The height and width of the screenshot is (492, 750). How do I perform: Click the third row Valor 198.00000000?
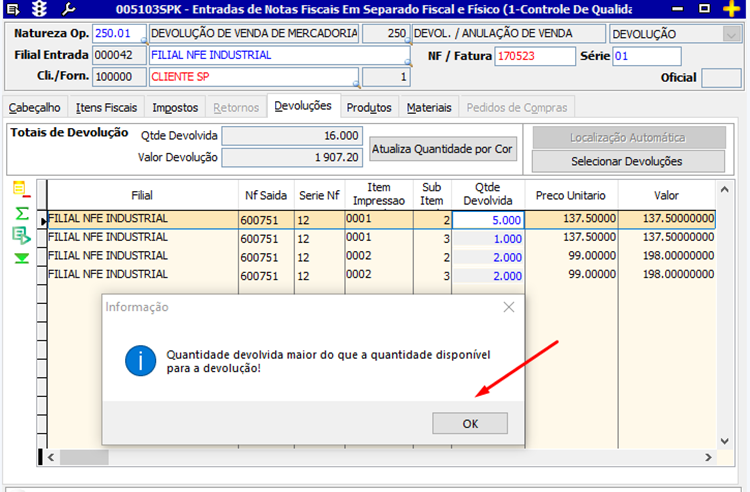(x=666, y=256)
